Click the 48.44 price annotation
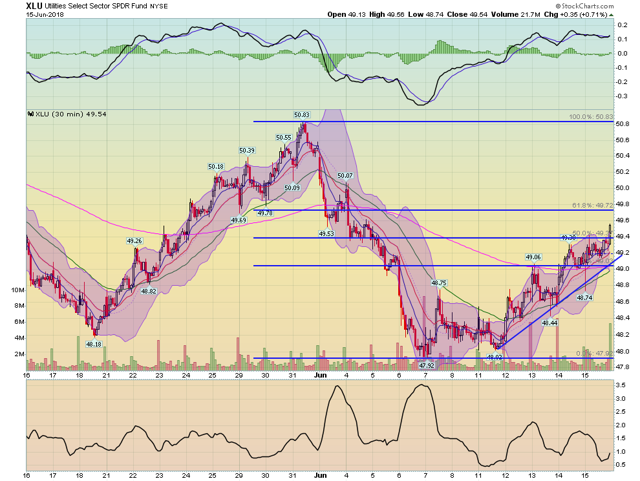This screenshot has height=481, width=640. [x=550, y=323]
